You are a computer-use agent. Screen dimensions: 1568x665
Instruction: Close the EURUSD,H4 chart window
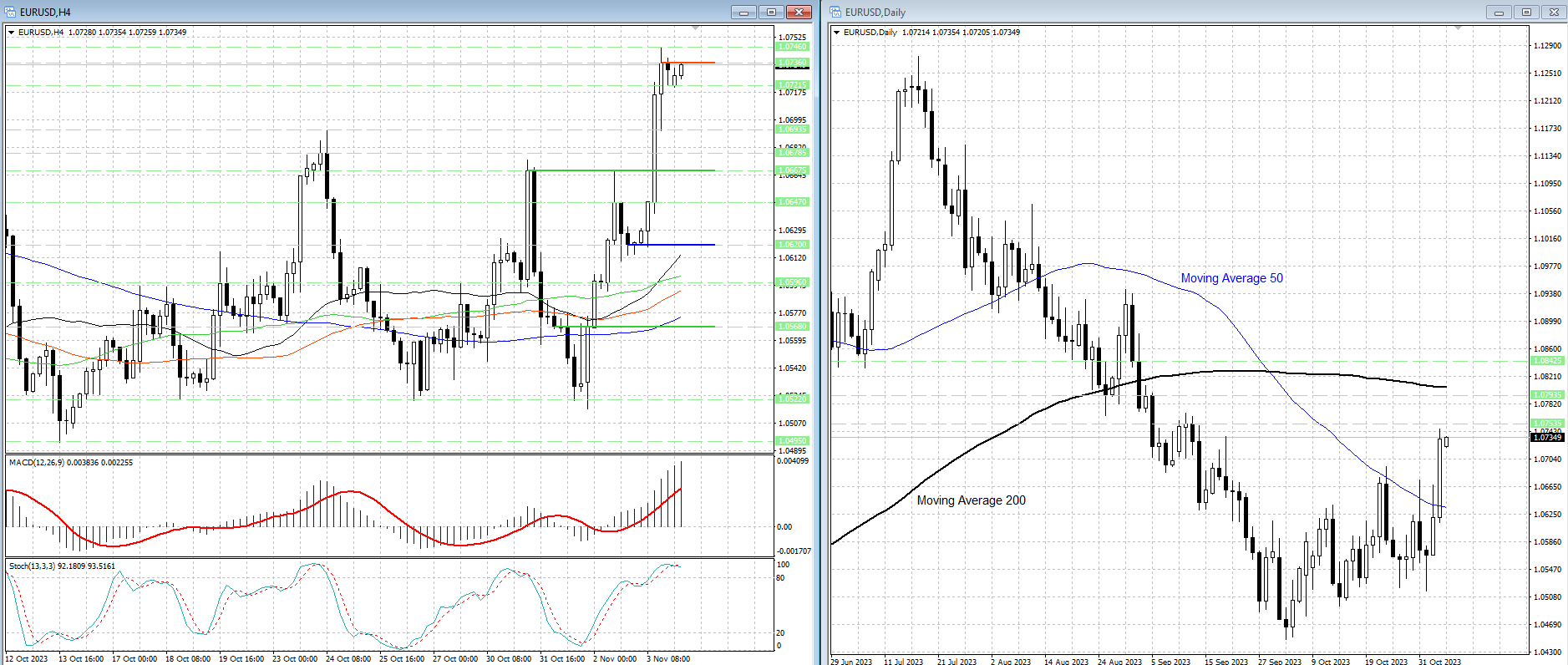(799, 12)
